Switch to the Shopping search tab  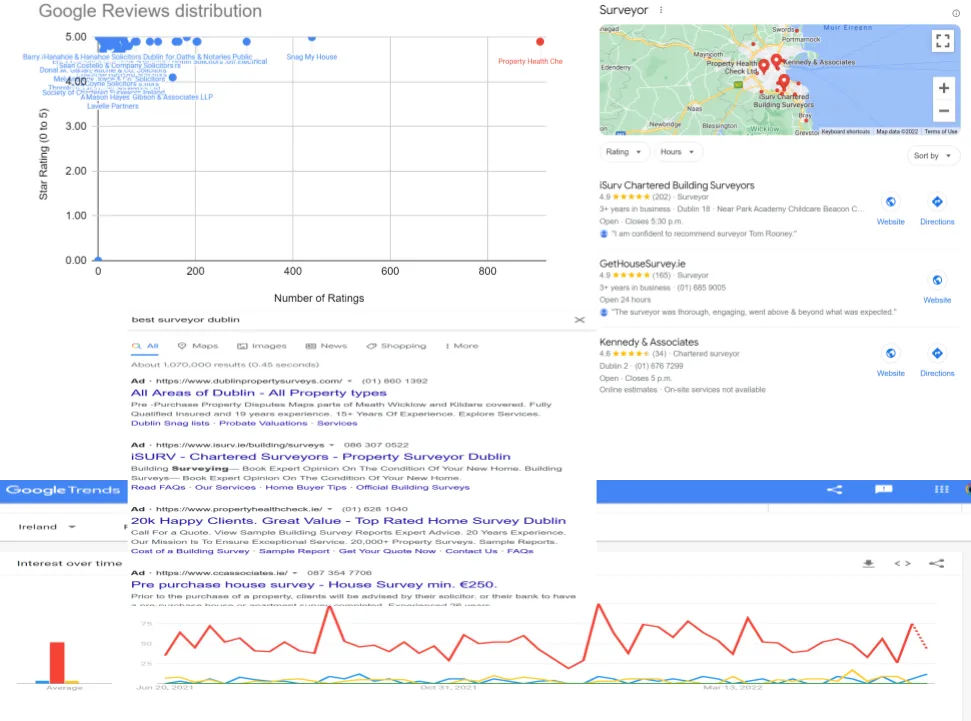[x=396, y=346]
